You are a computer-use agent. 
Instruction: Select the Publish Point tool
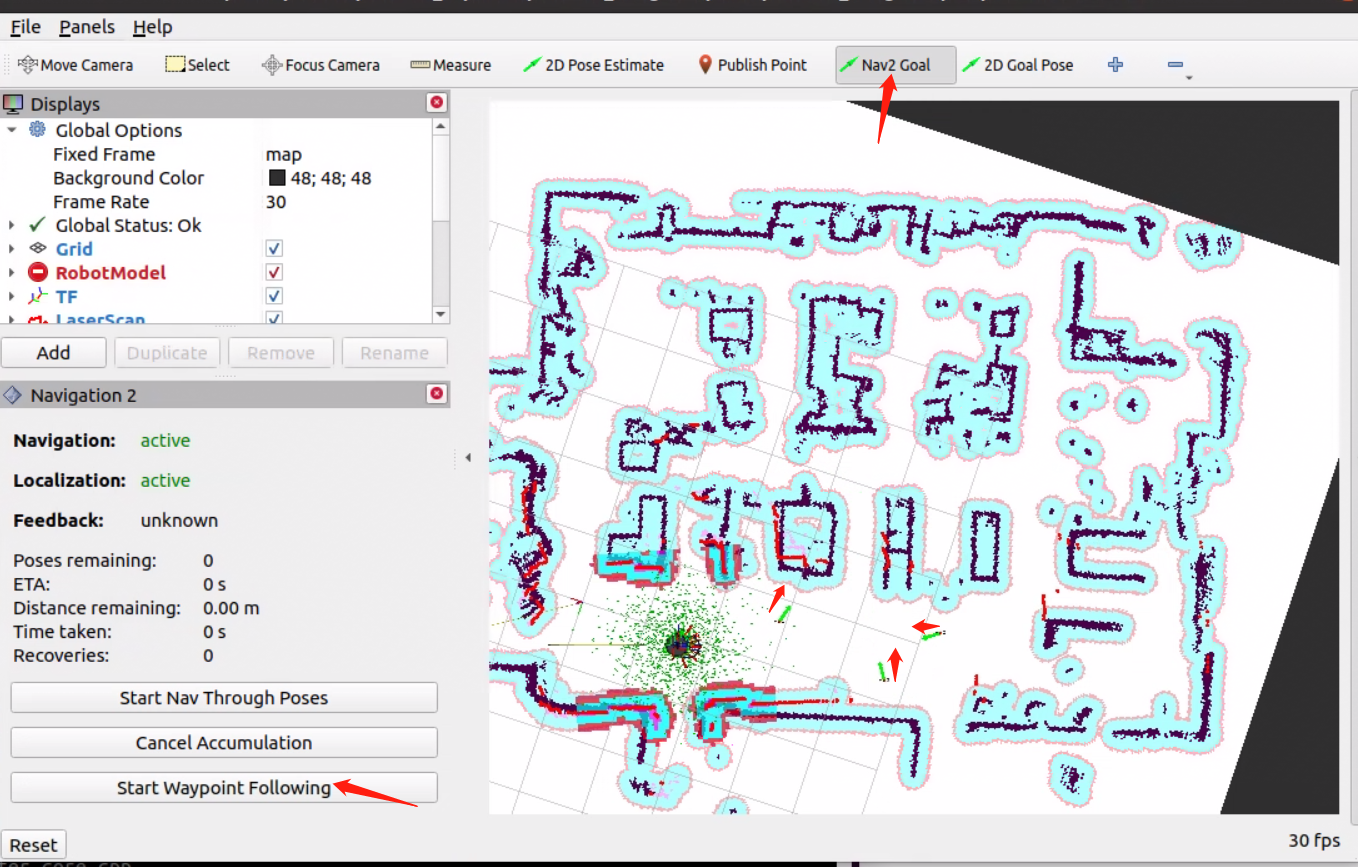[752, 65]
